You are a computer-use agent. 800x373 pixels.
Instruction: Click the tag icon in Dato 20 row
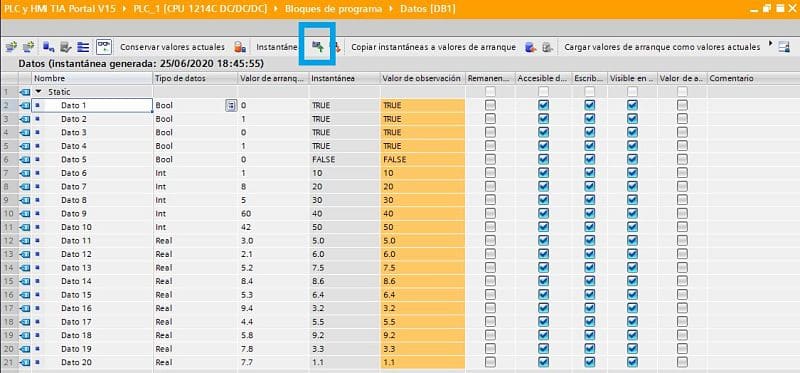(x=25, y=362)
